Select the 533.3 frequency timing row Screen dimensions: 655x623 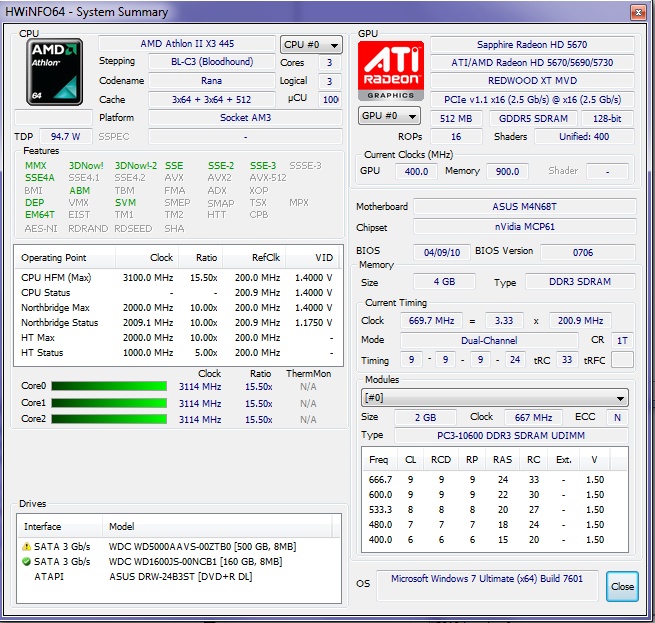pos(495,509)
